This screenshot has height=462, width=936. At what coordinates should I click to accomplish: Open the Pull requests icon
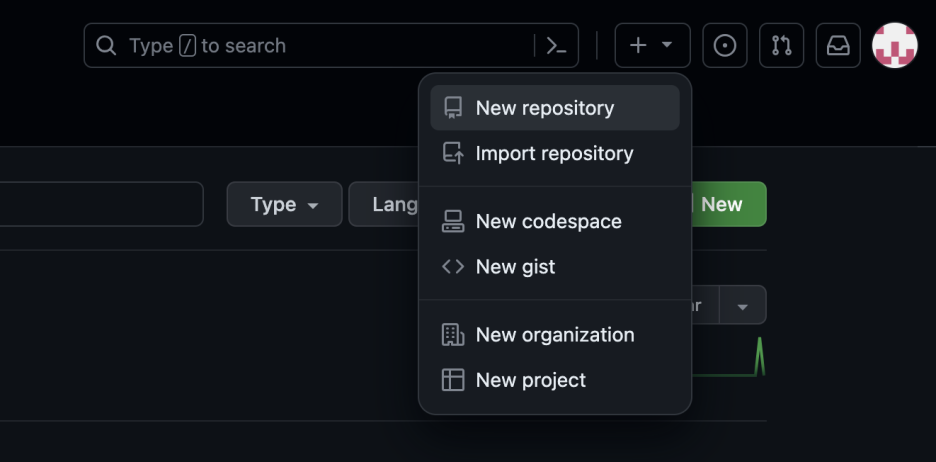click(x=781, y=46)
